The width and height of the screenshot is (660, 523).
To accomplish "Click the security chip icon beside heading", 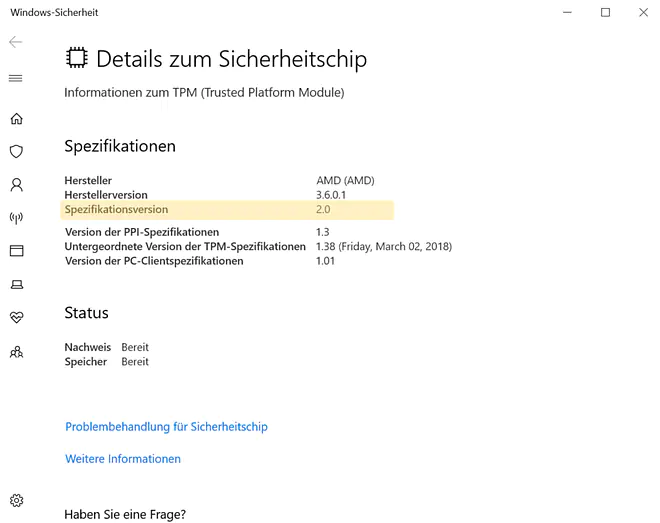I will (77, 58).
